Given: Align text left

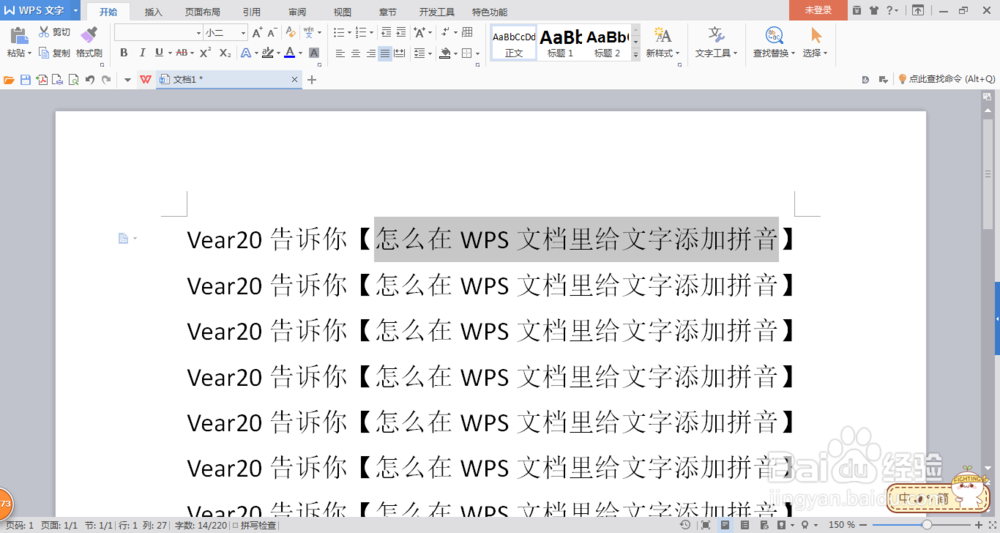Looking at the screenshot, I should [x=340, y=54].
